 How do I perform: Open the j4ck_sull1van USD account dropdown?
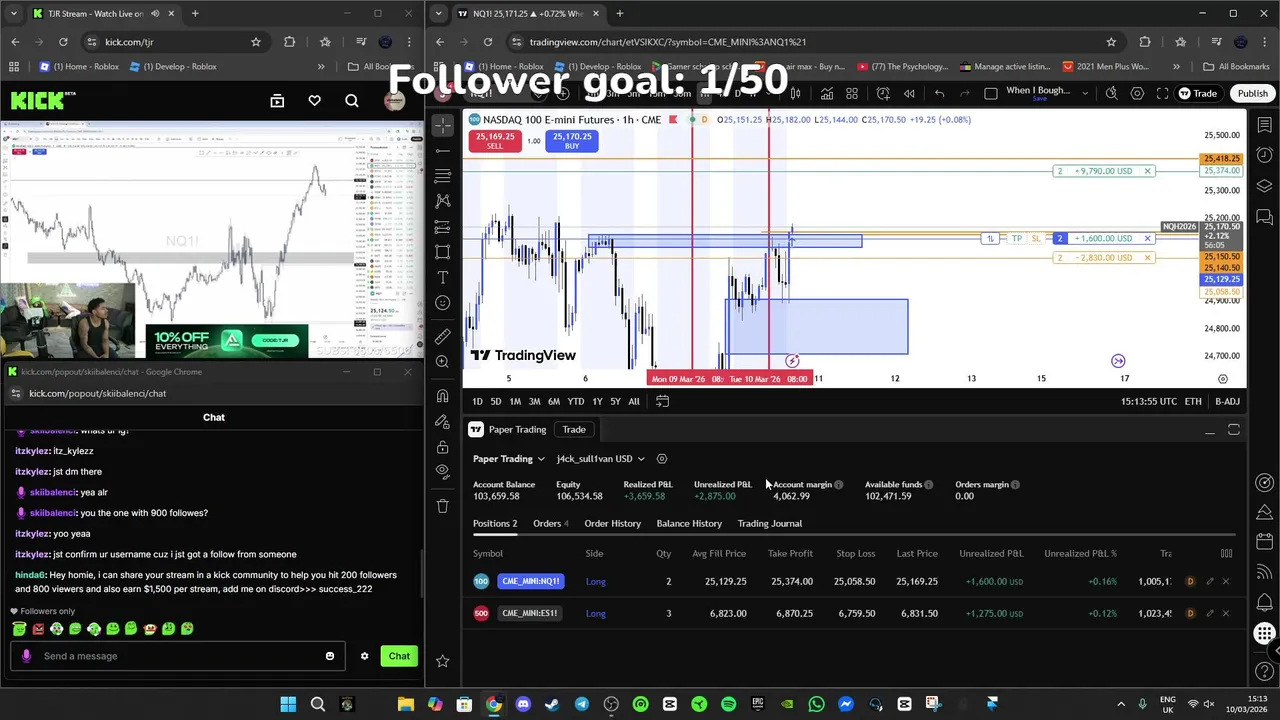pyautogui.click(x=601, y=459)
